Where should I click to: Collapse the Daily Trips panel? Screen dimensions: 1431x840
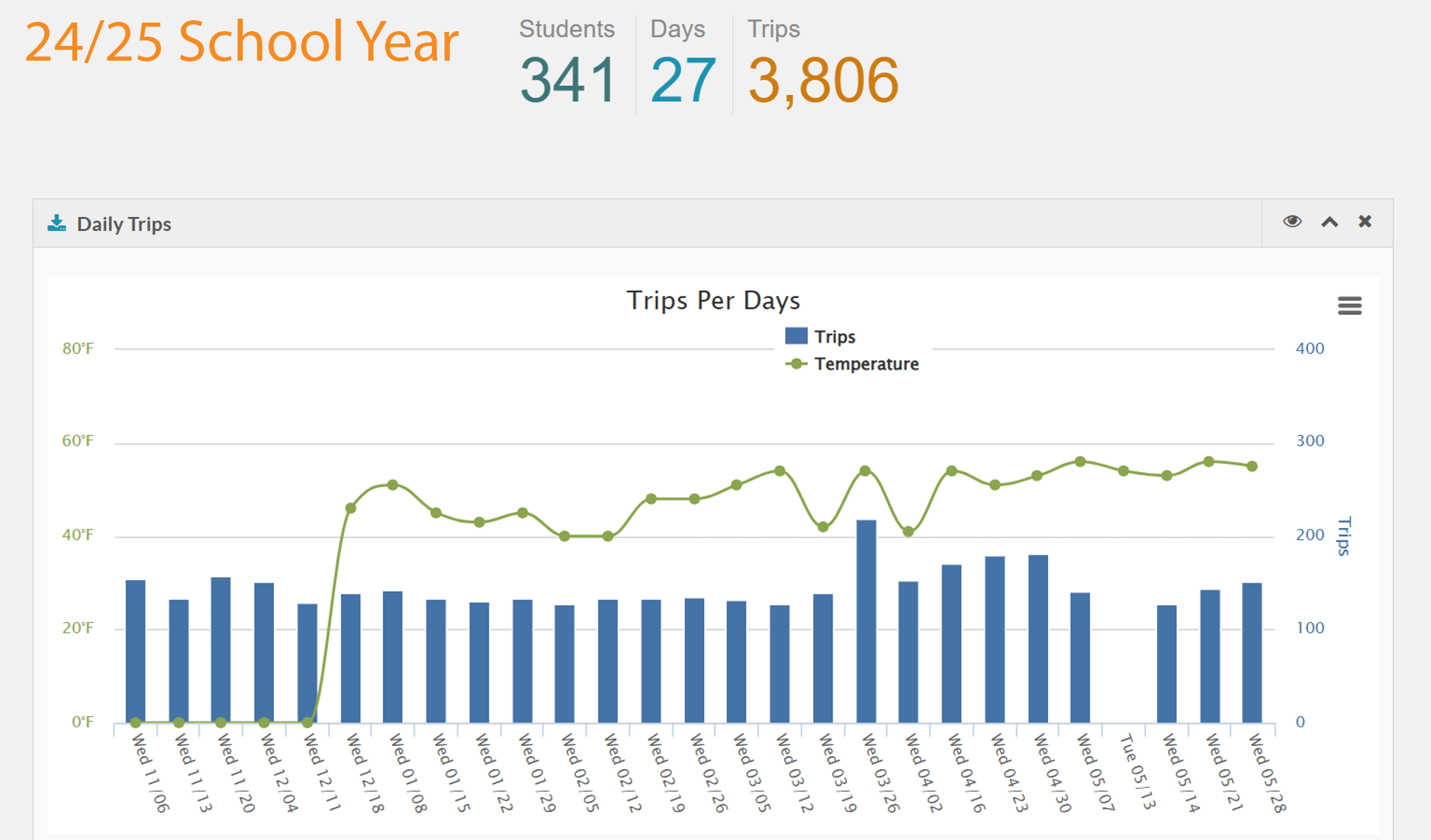[1329, 222]
